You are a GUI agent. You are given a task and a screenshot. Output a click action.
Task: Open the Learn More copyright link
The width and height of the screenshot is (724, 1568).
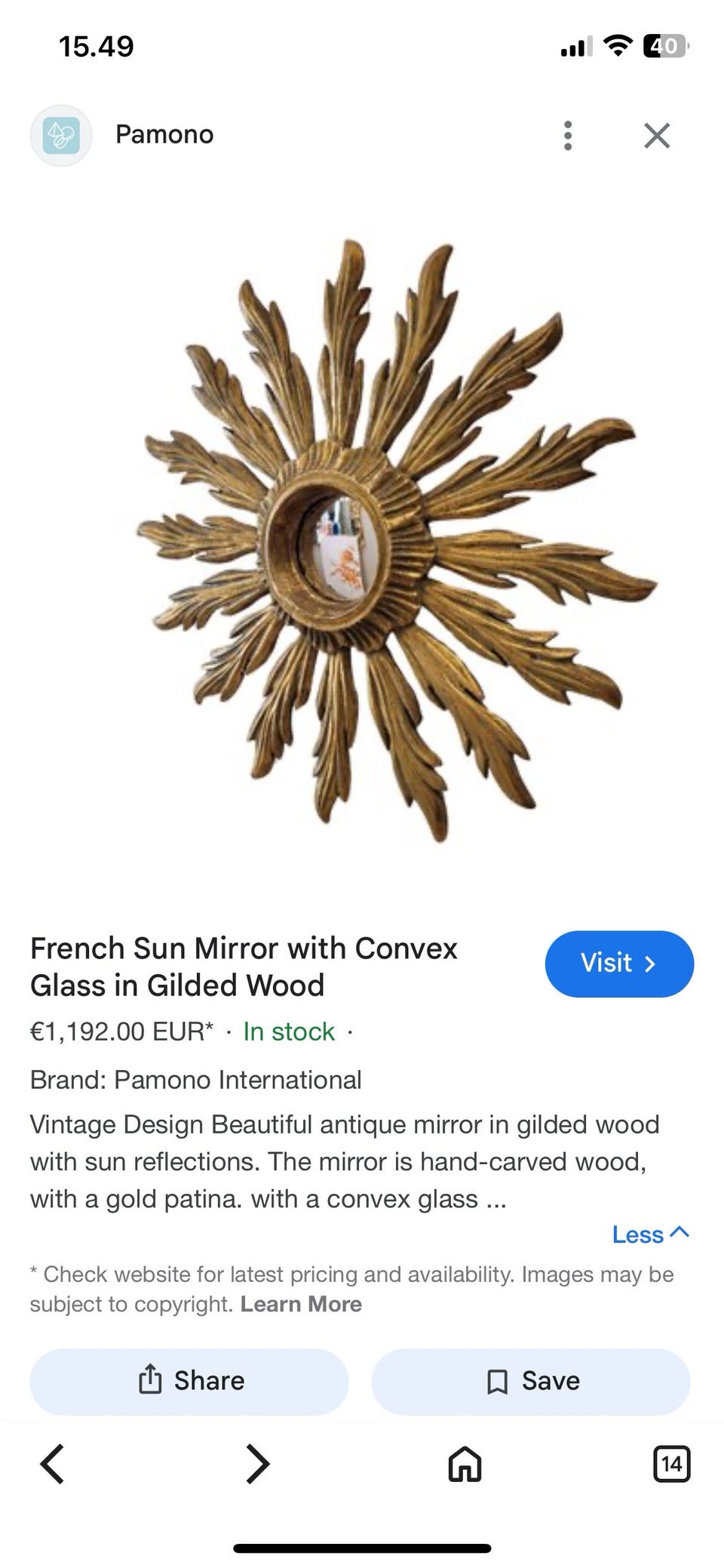301,1304
